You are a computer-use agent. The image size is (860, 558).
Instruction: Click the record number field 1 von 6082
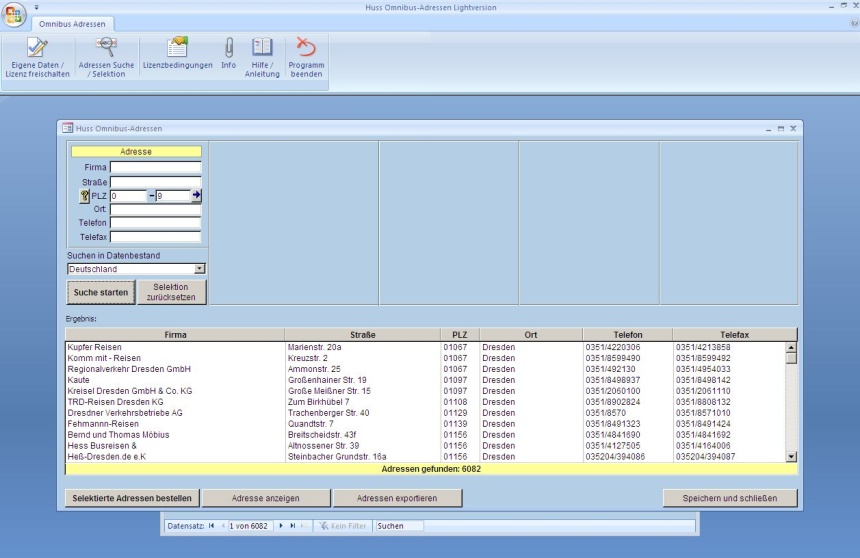pyautogui.click(x=250, y=526)
